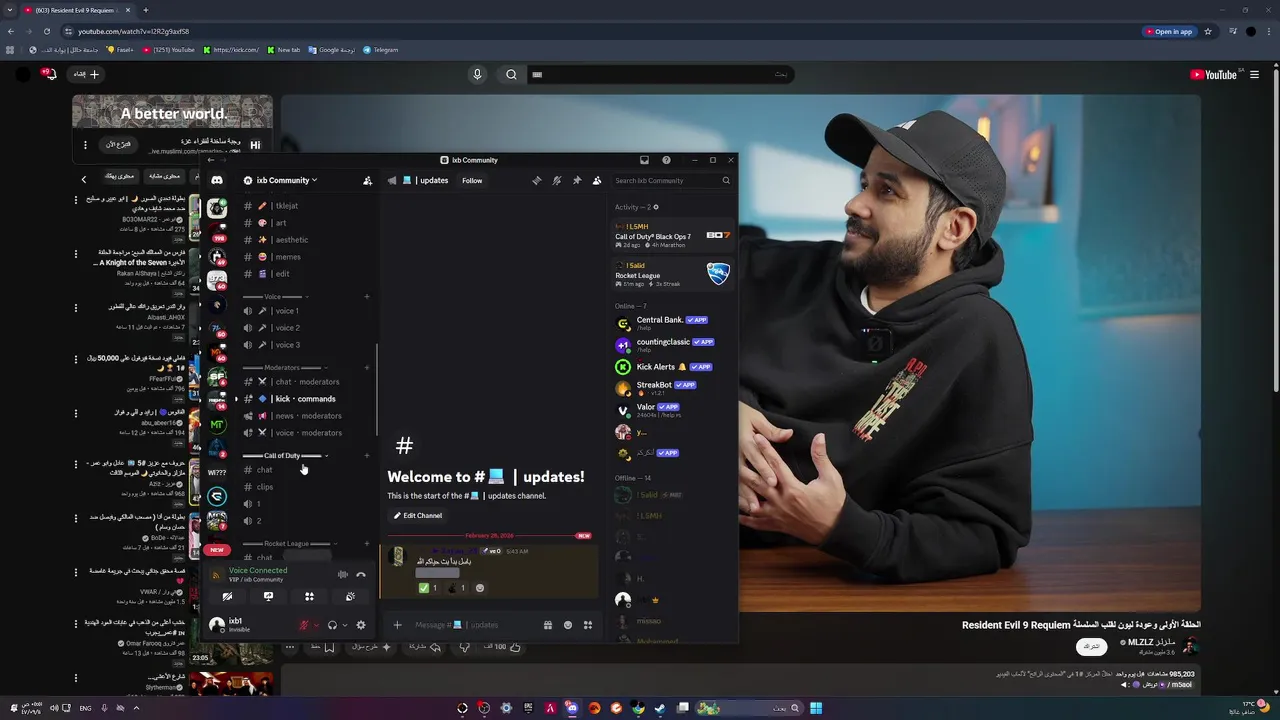Image resolution: width=1280 pixels, height=720 pixels.
Task: Create channel in Call of Duty category
Action: pos(367,456)
